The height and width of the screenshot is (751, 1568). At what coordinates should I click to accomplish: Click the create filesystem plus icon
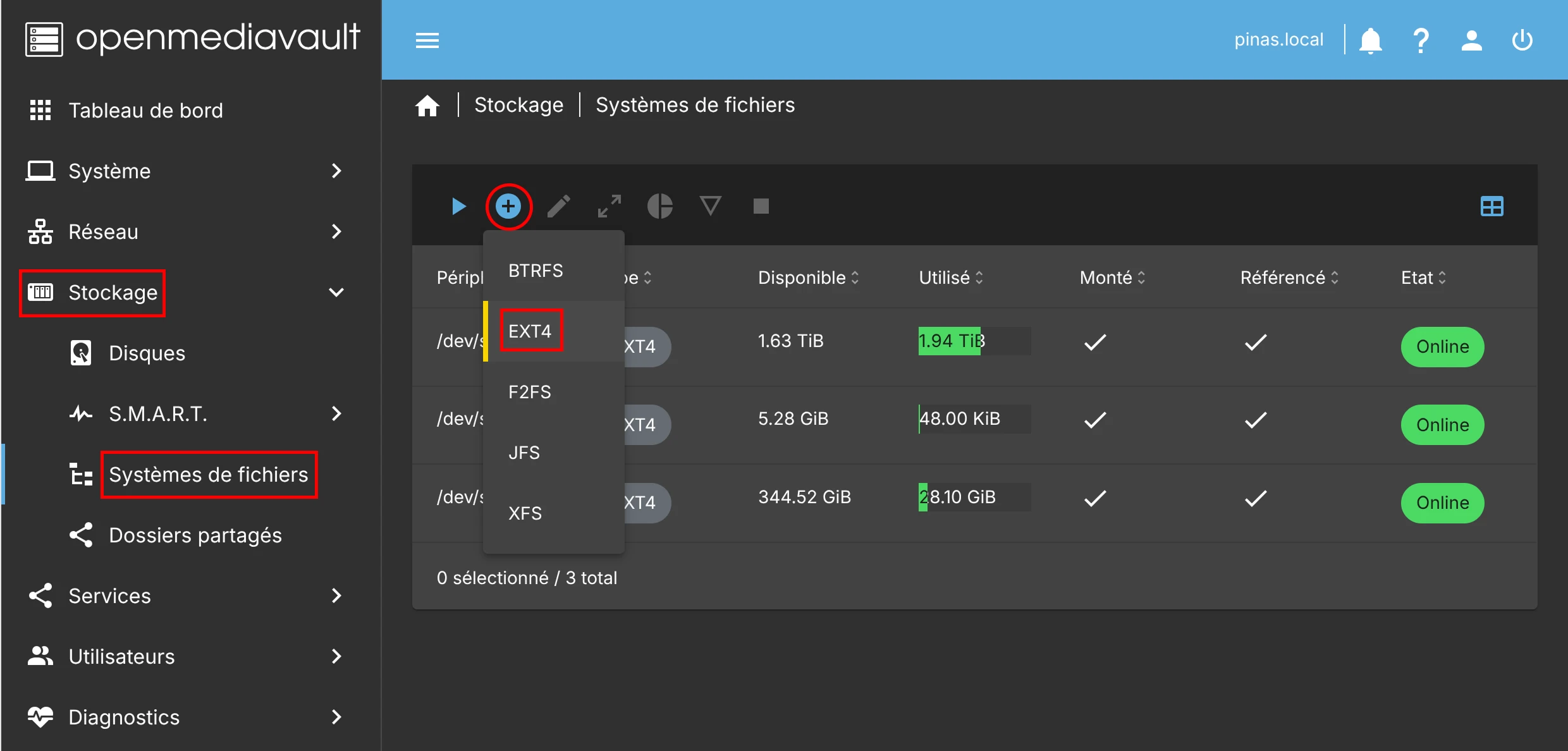508,206
